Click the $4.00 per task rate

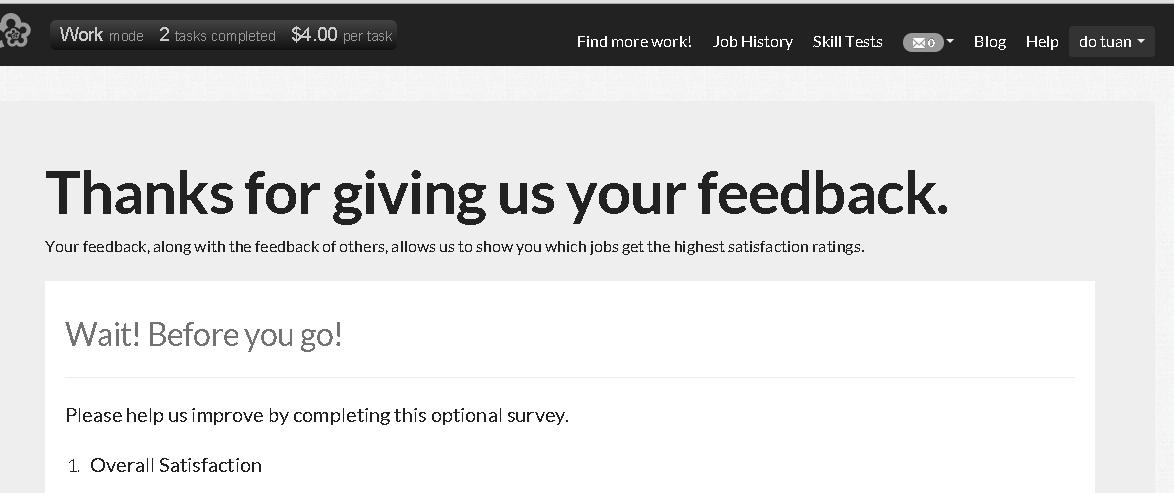pyautogui.click(x=341, y=35)
